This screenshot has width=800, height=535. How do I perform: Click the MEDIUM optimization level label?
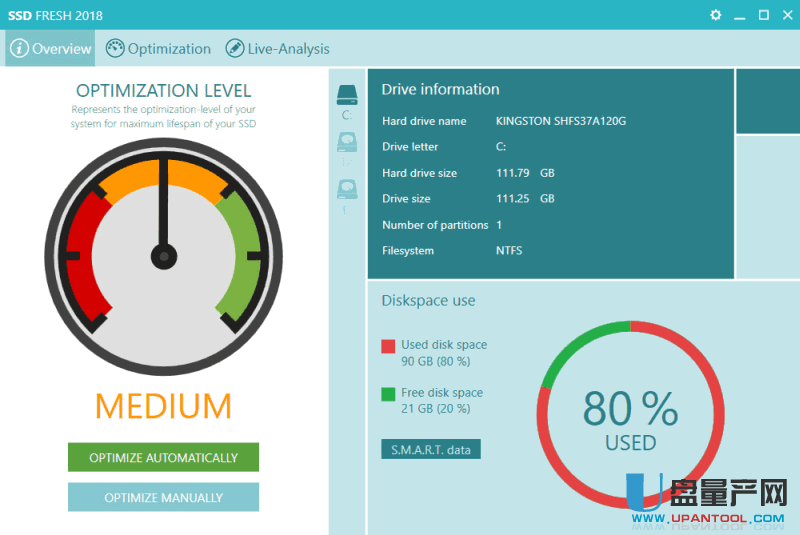[163, 406]
